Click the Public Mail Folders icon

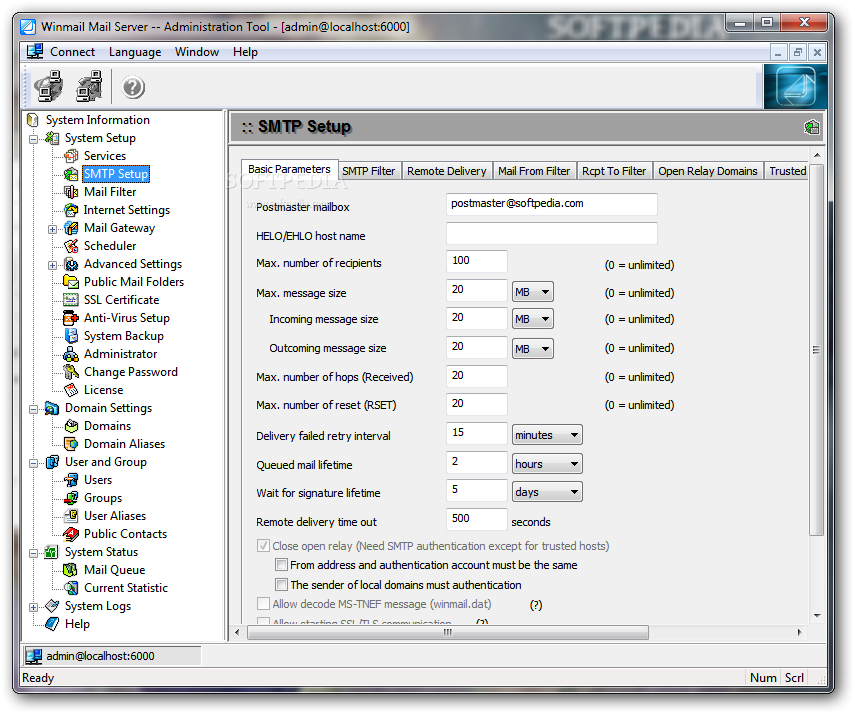[71, 282]
